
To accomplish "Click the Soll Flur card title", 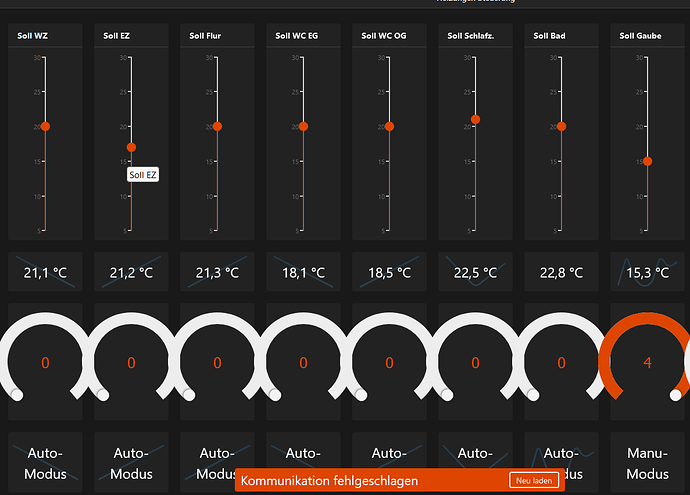I will [205, 36].
